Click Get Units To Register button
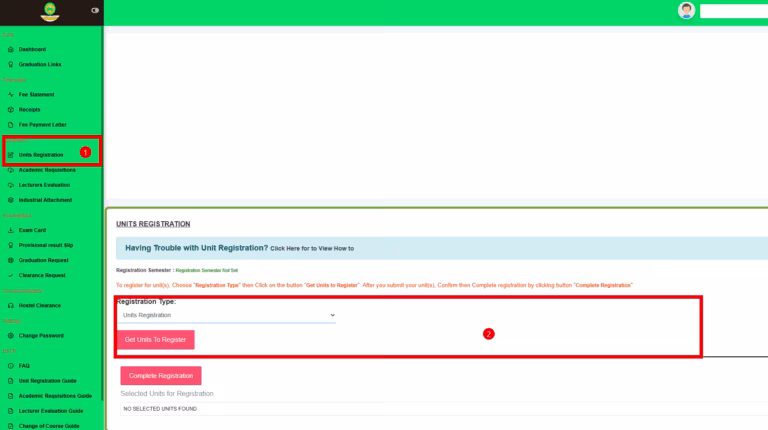This screenshot has width=768, height=430. (x=155, y=340)
